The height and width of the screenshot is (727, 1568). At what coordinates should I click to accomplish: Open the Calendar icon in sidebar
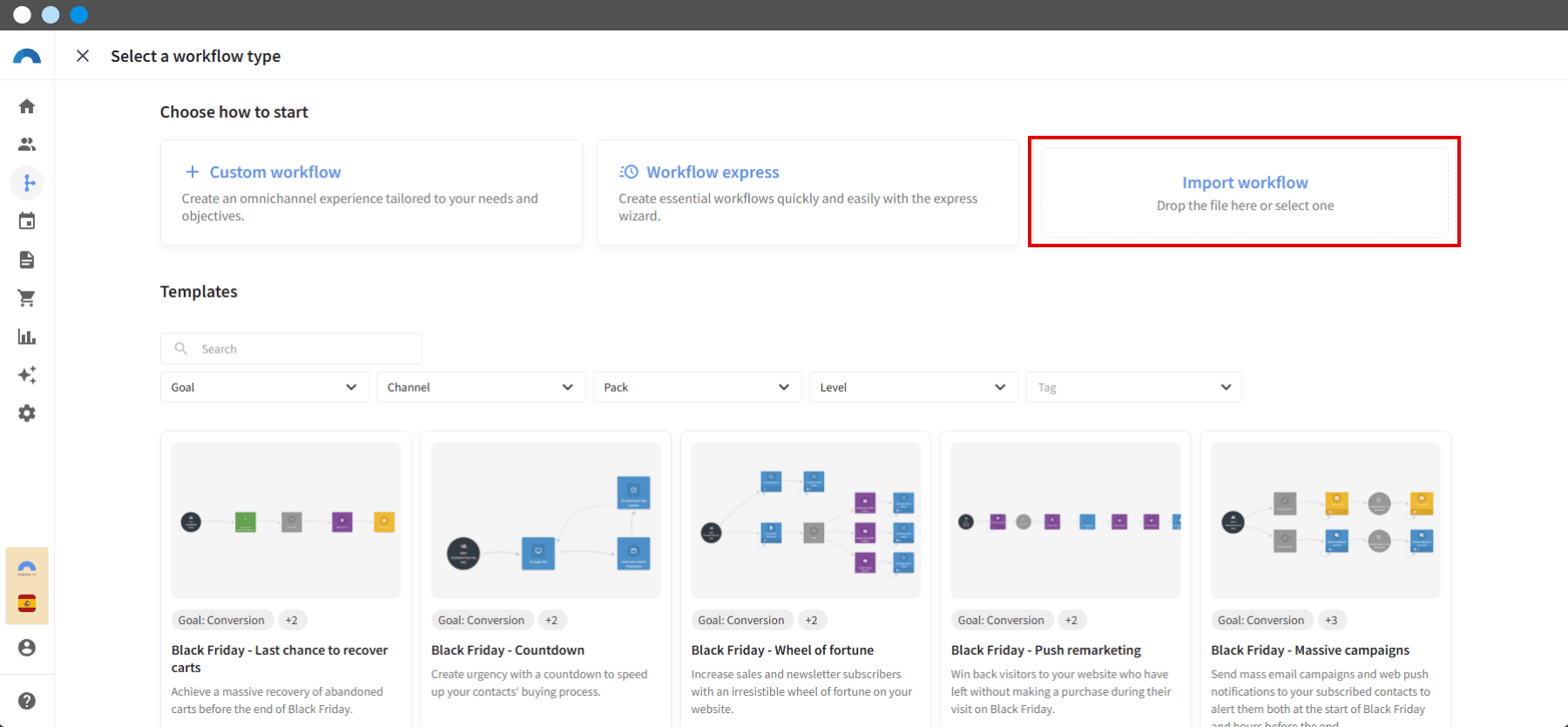tap(27, 221)
